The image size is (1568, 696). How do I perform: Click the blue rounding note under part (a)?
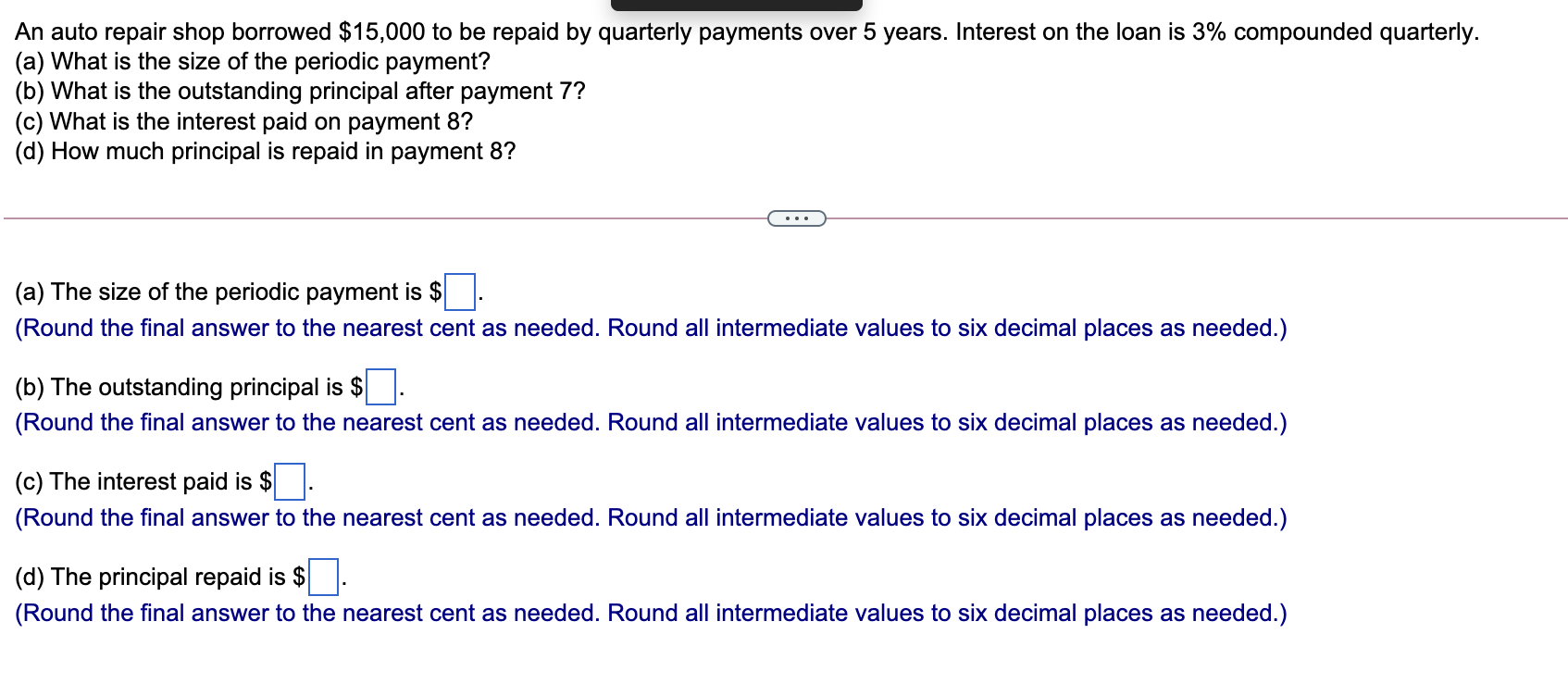pos(651,328)
